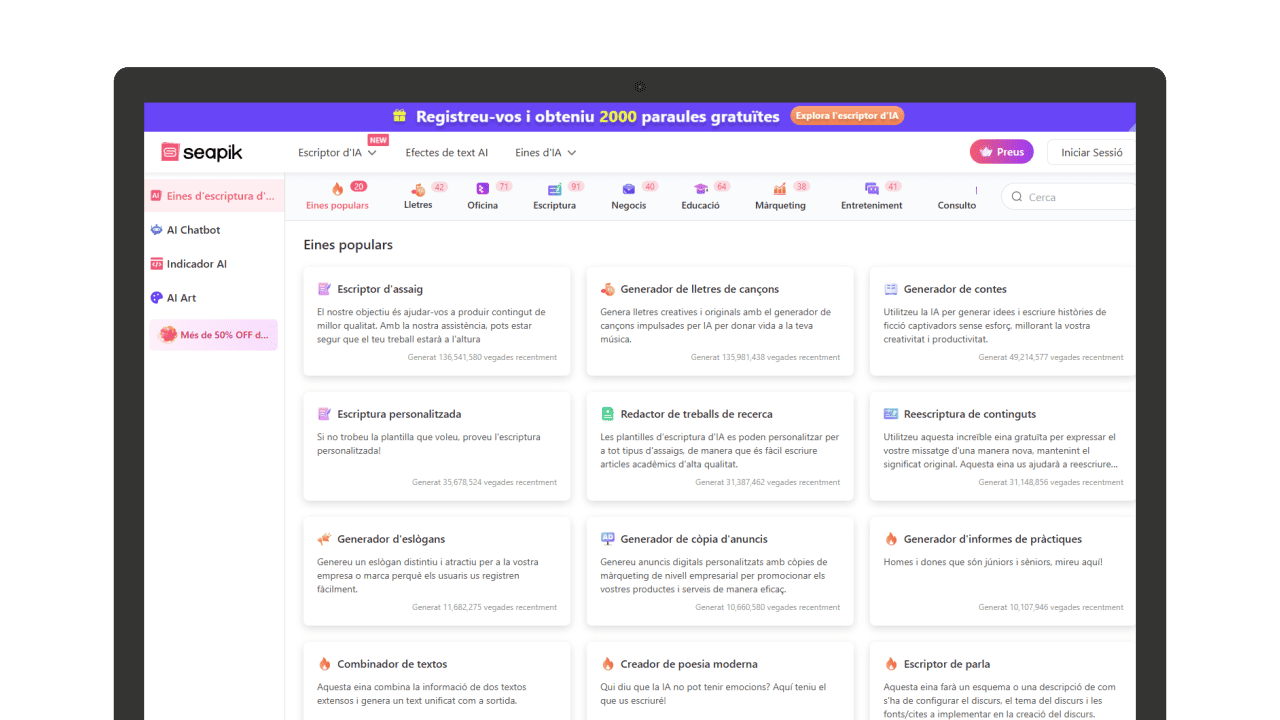Click the Explora l'escriptor d'IA banner button
1280x720 pixels.
pyautogui.click(x=847, y=115)
